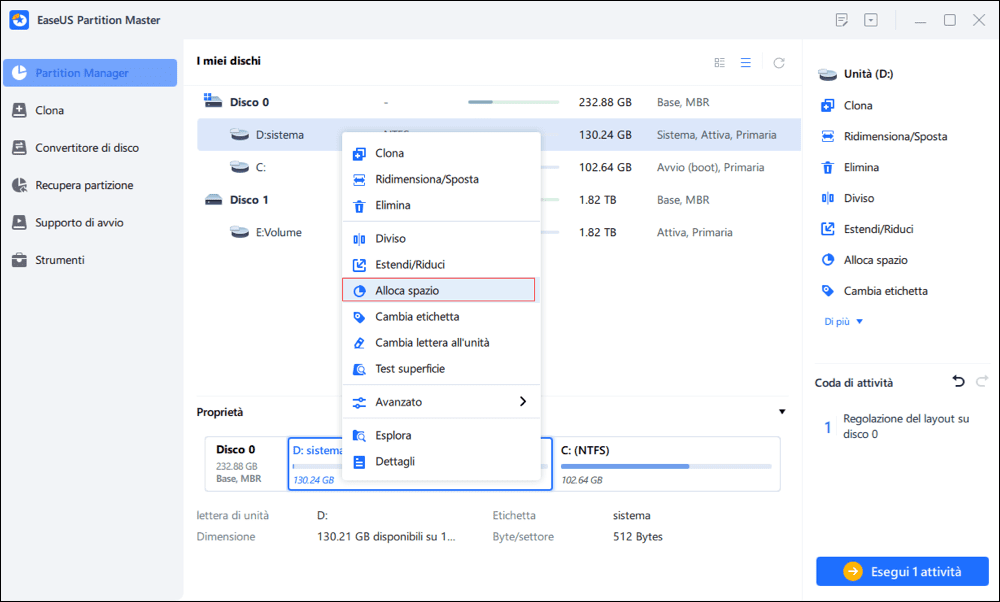Choose Diviso from context menu
Viewport: 1000px width, 602px height.
pos(441,239)
